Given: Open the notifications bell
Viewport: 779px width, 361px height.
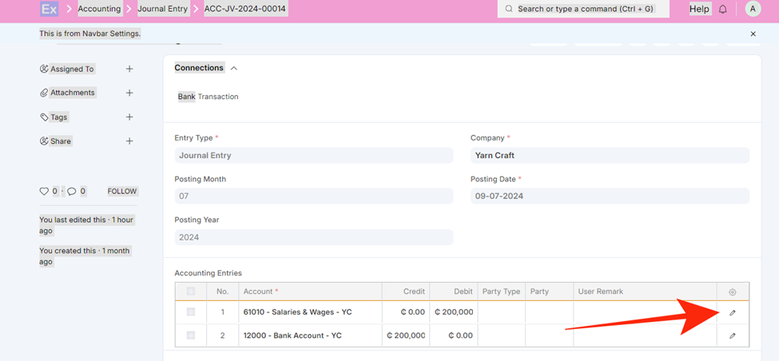Looking at the screenshot, I should (x=723, y=9).
